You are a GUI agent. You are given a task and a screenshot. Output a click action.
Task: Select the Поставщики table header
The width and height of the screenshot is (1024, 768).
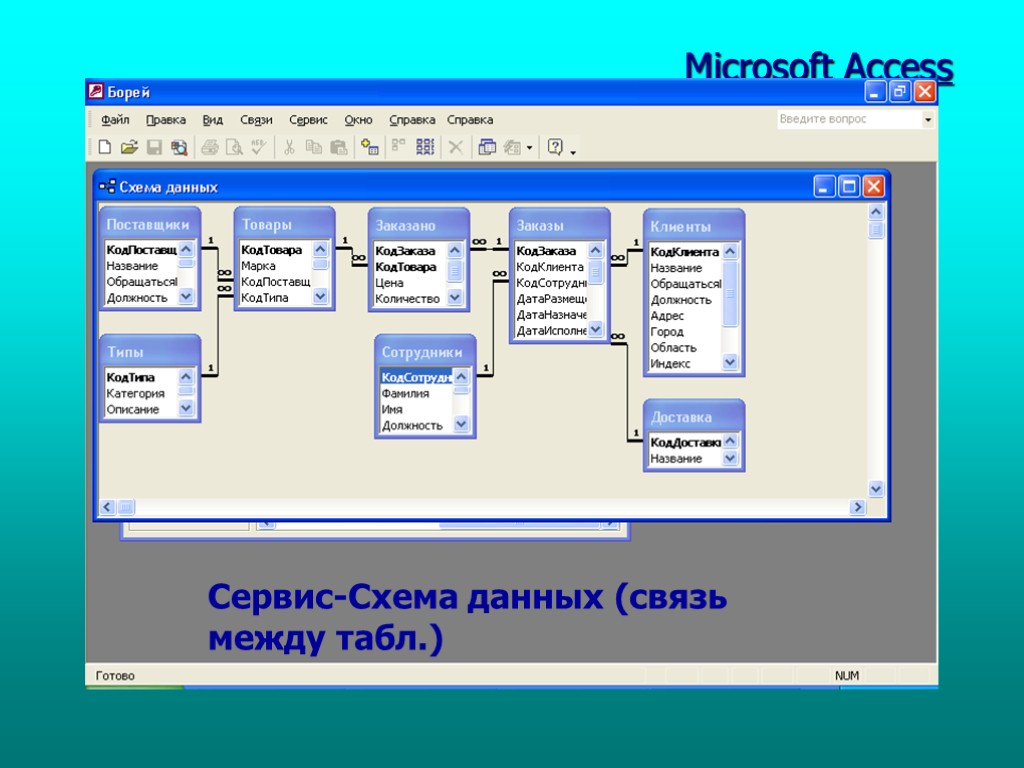[150, 224]
